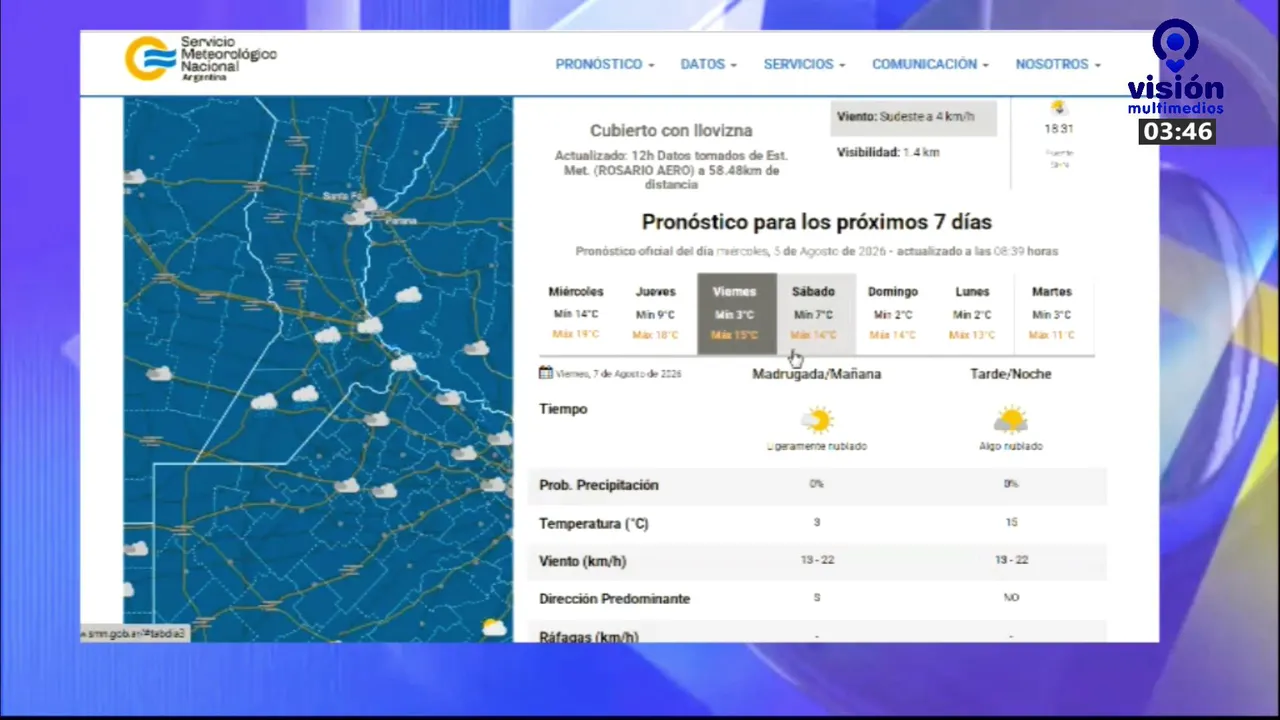Click the partly sunny icon on the map
This screenshot has width=1280, height=720.
click(x=493, y=627)
